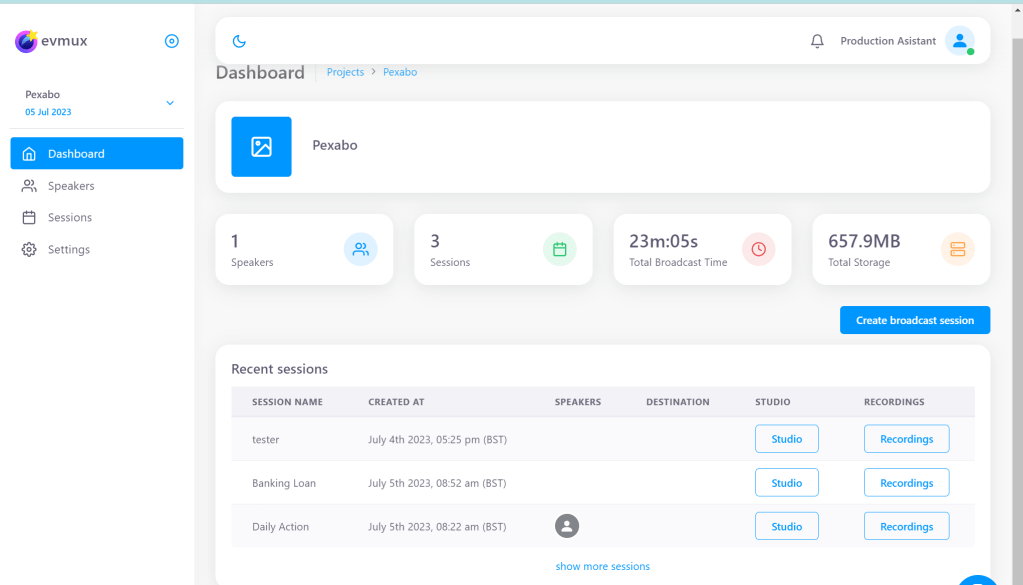Click the circular target icon beside evmux
Image resolution: width=1023 pixels, height=585 pixels.
172,41
